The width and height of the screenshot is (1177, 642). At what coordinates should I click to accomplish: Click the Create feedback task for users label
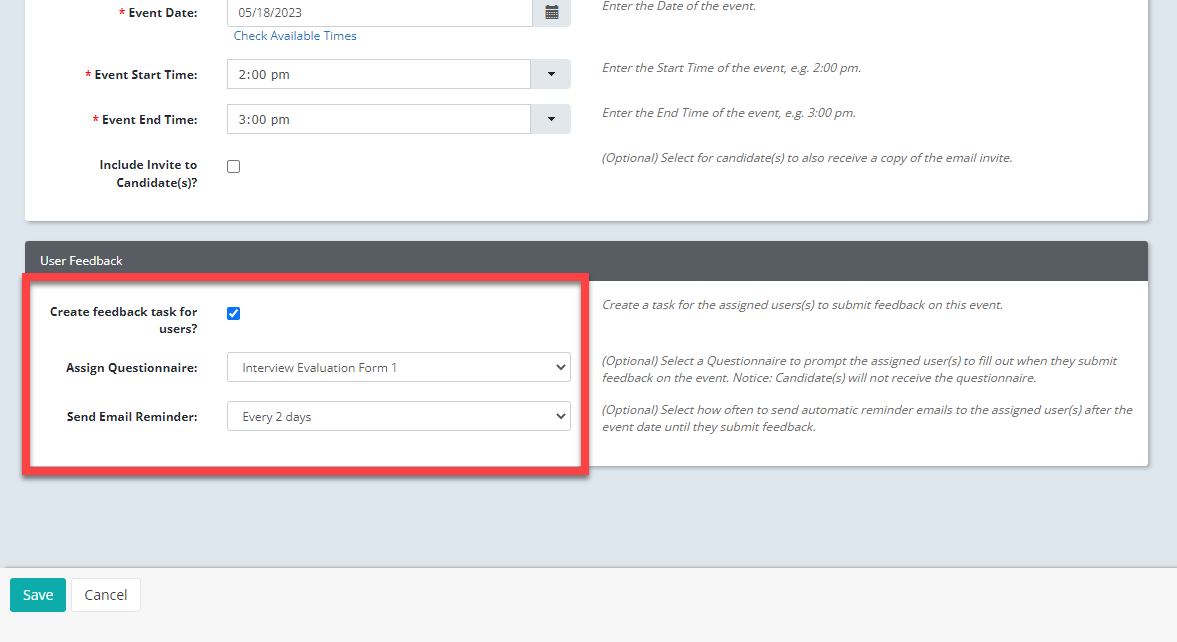124,320
